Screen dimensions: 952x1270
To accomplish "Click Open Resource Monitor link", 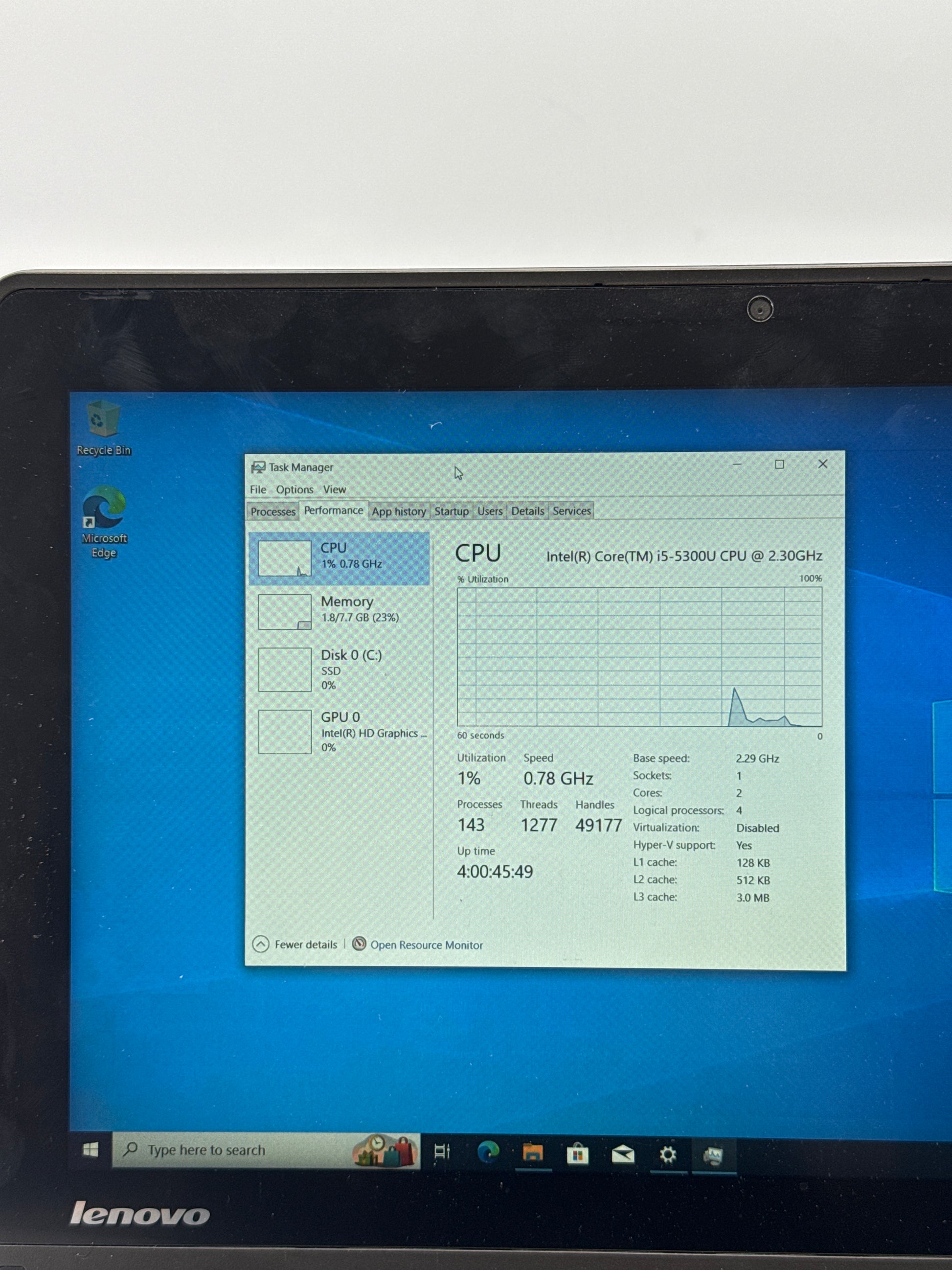I will 426,945.
